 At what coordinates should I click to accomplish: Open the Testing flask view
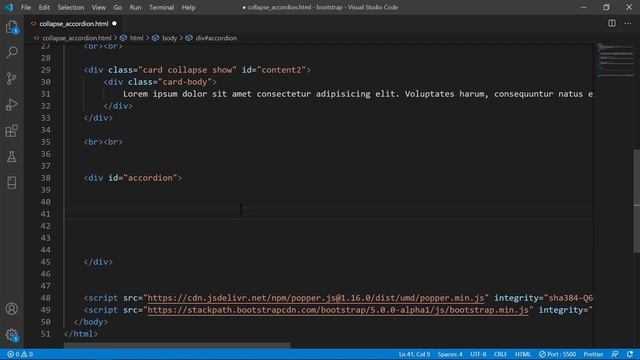(x=11, y=157)
